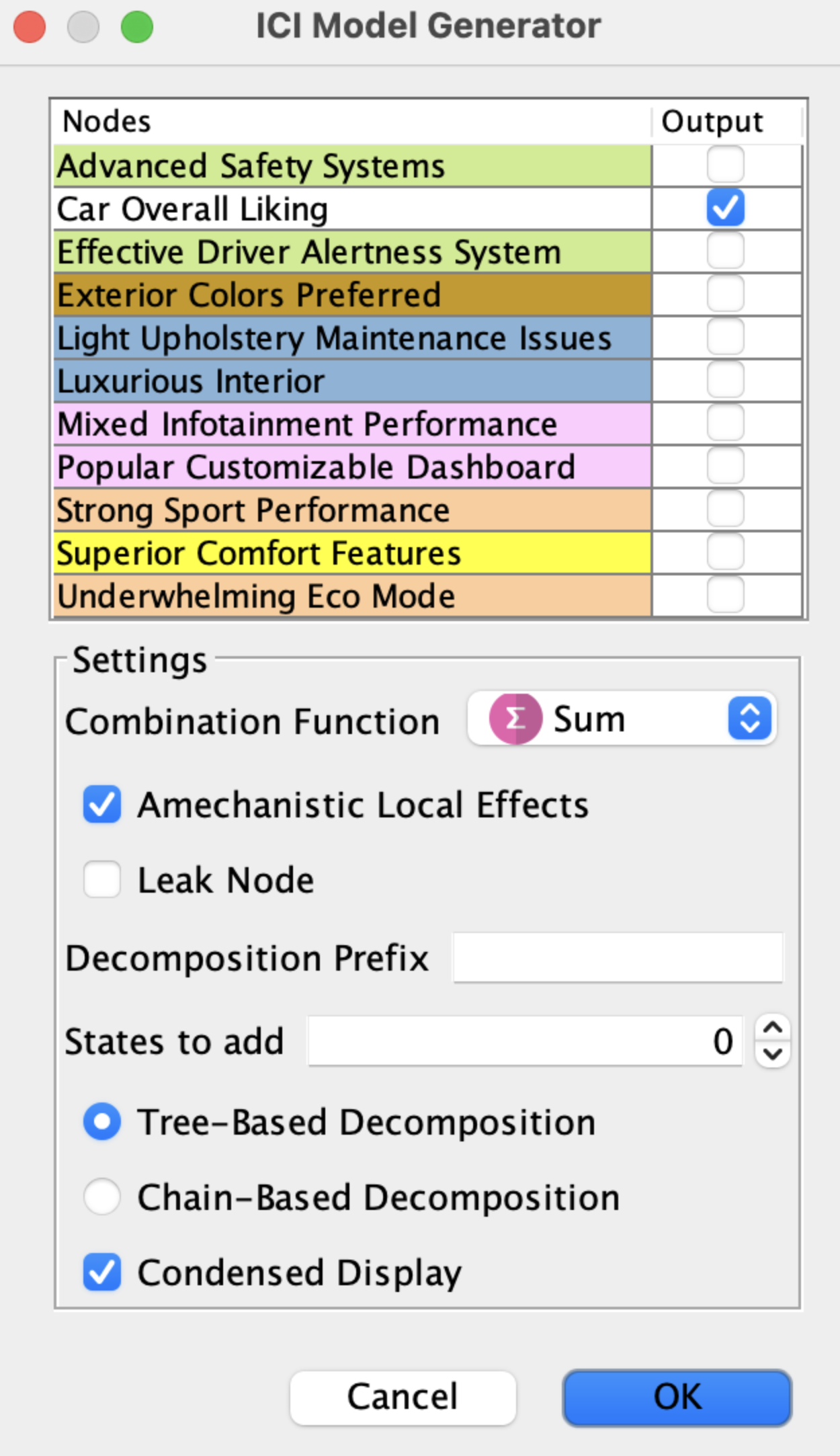This screenshot has width=840, height=1456.
Task: Confirm with the OK button
Action: (677, 1398)
